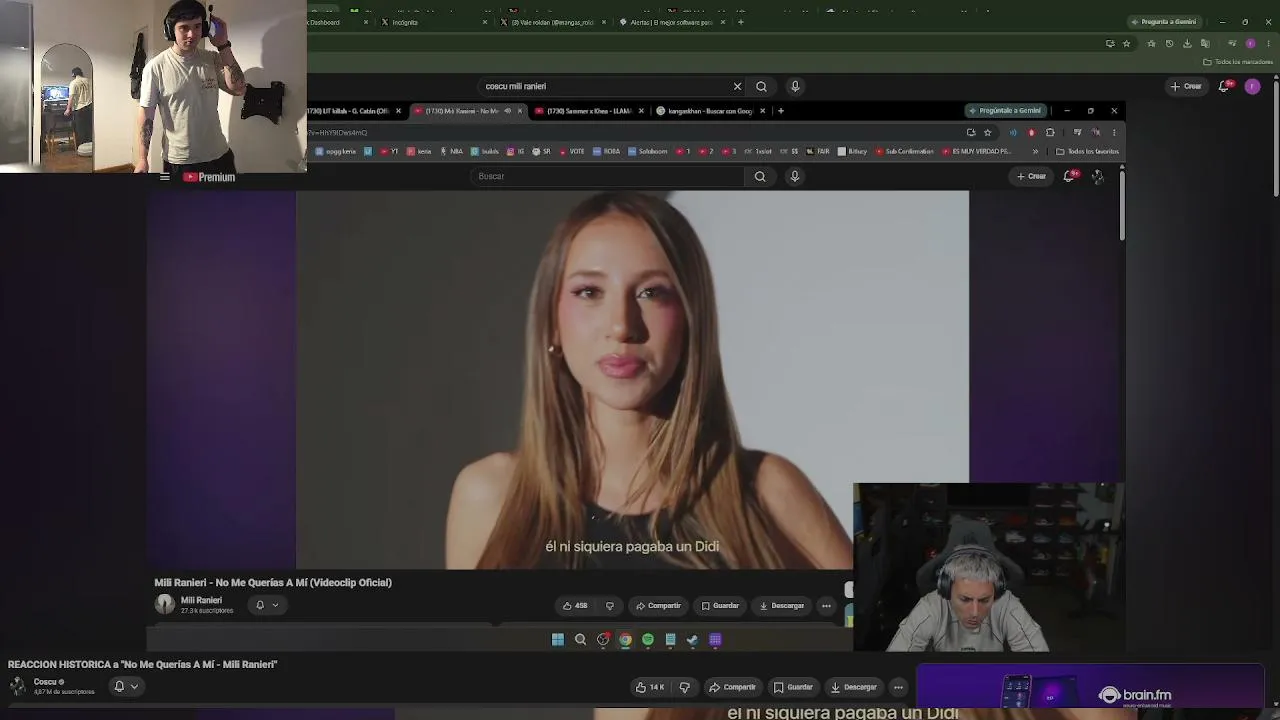Screen dimensions: 1280x720
Task: Open the 'ES MUY VERDAD' bookmark
Action: (977, 152)
